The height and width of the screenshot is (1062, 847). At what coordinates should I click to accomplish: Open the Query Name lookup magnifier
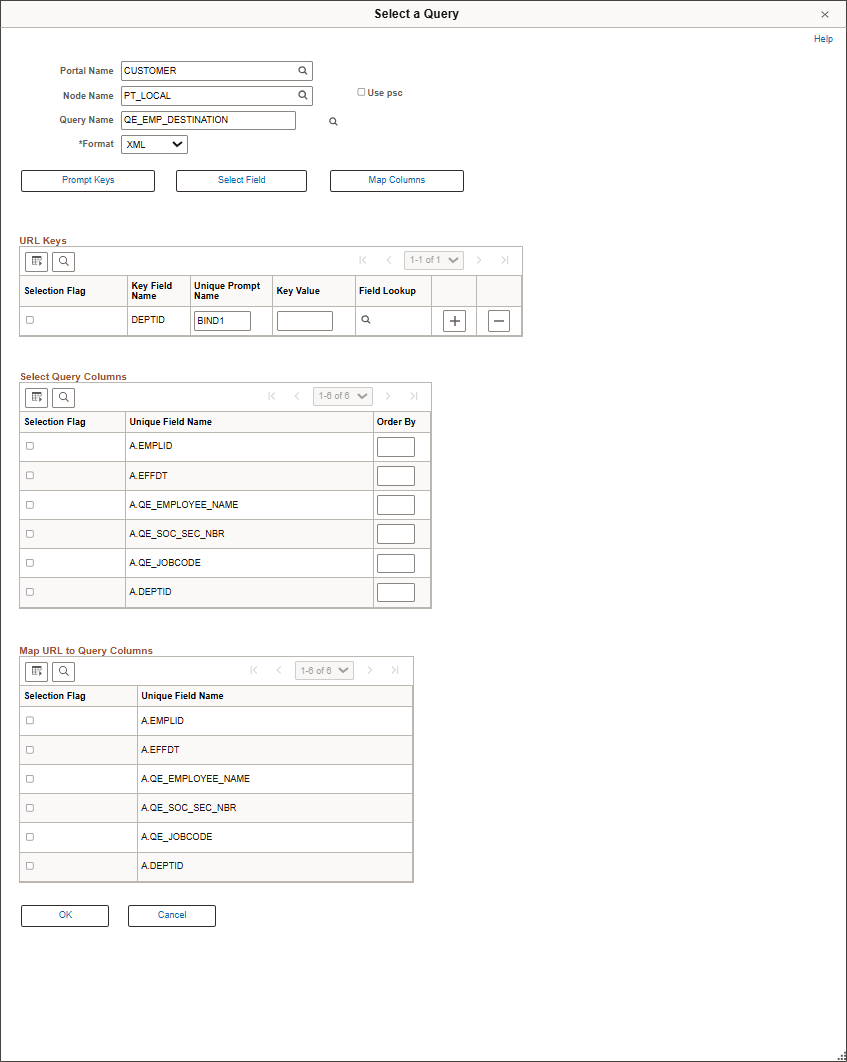tap(333, 120)
